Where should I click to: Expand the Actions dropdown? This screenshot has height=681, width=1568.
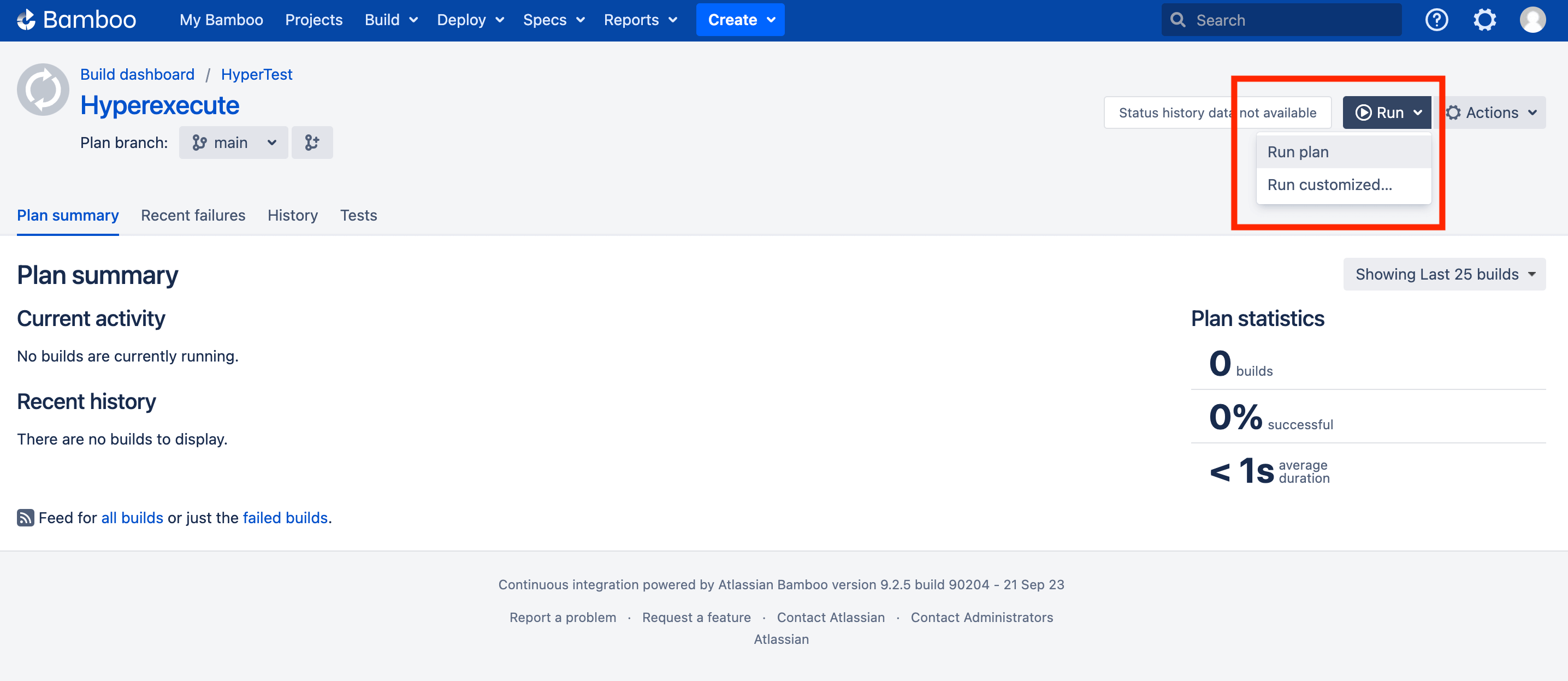[x=1492, y=112]
